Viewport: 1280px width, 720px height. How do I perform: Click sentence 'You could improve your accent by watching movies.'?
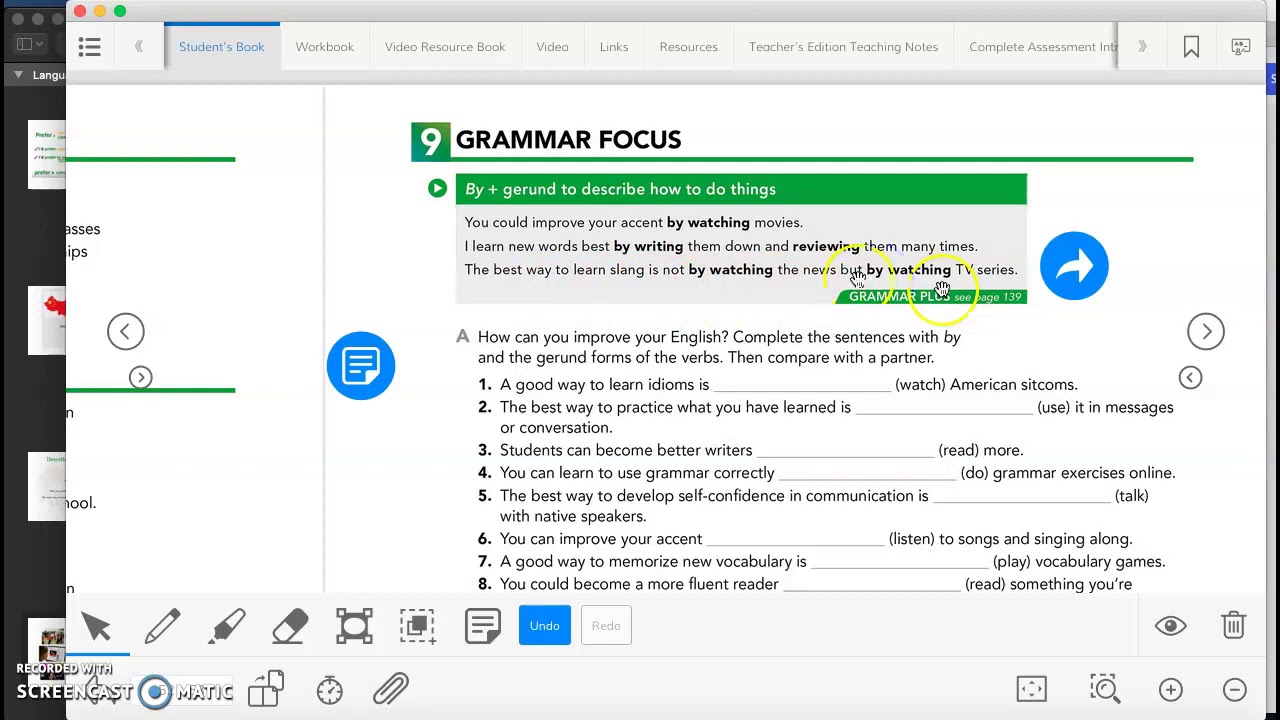[634, 223]
